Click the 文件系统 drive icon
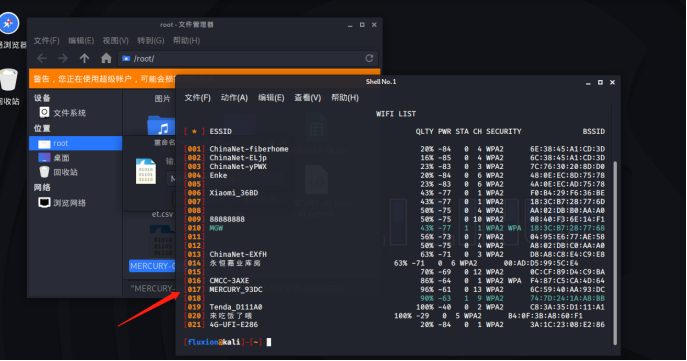 coord(44,113)
